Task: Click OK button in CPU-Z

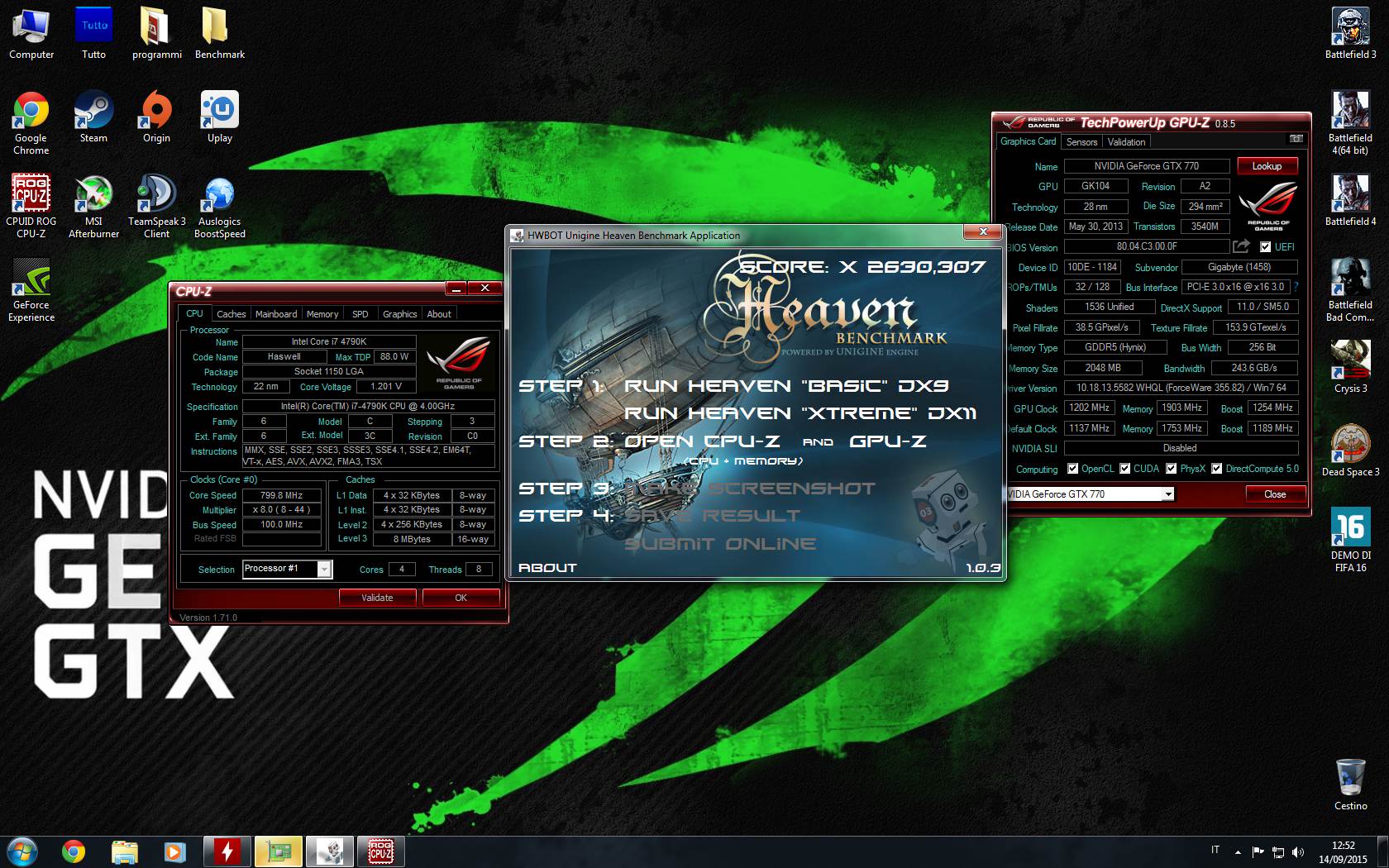Action: coord(461,598)
